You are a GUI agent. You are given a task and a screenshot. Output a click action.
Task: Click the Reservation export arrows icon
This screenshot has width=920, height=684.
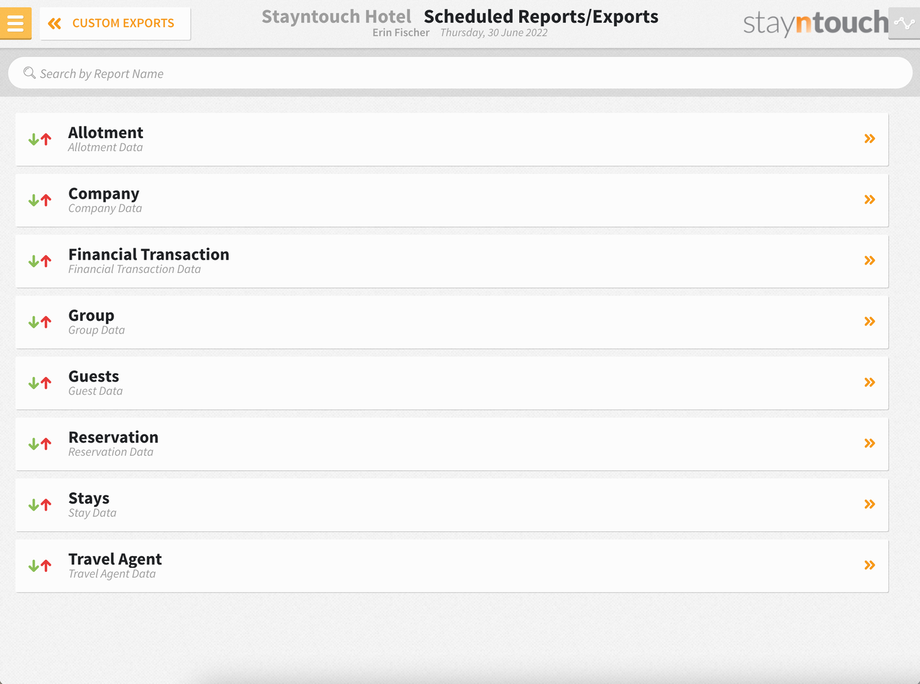[x=40, y=444]
